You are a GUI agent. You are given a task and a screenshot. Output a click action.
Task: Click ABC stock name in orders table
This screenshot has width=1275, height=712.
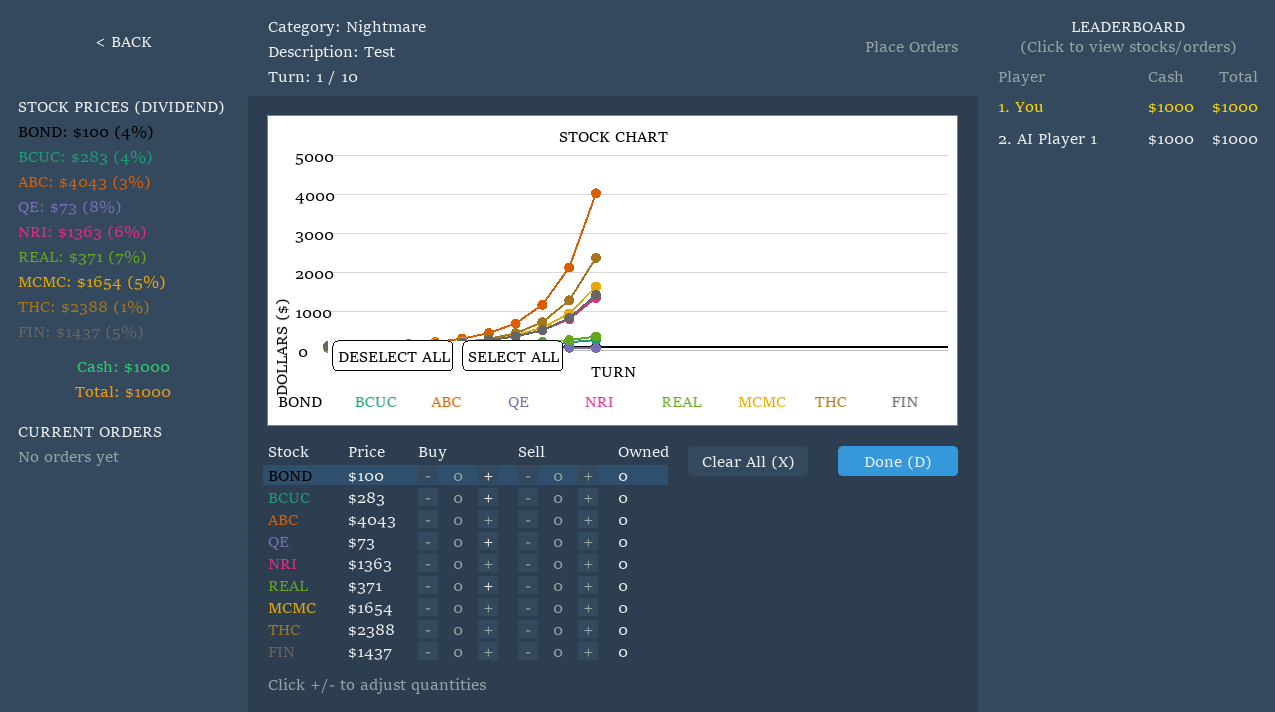click(283, 520)
